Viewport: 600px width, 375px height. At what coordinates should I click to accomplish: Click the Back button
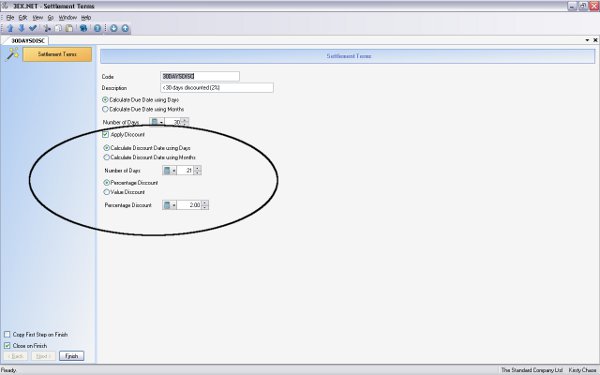[16, 356]
